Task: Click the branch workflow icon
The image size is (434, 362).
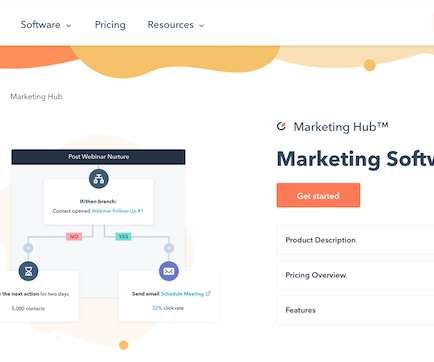Action: [99, 179]
